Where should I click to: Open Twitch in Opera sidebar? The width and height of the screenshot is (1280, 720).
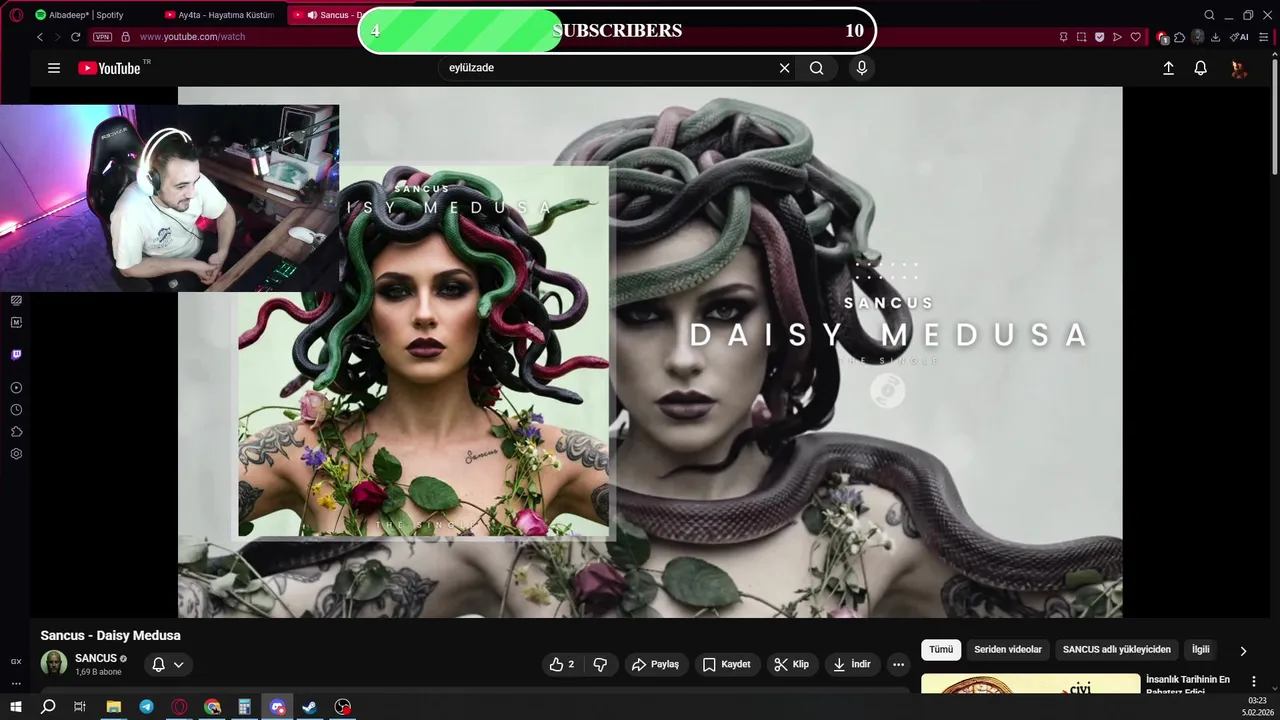tap(16, 355)
